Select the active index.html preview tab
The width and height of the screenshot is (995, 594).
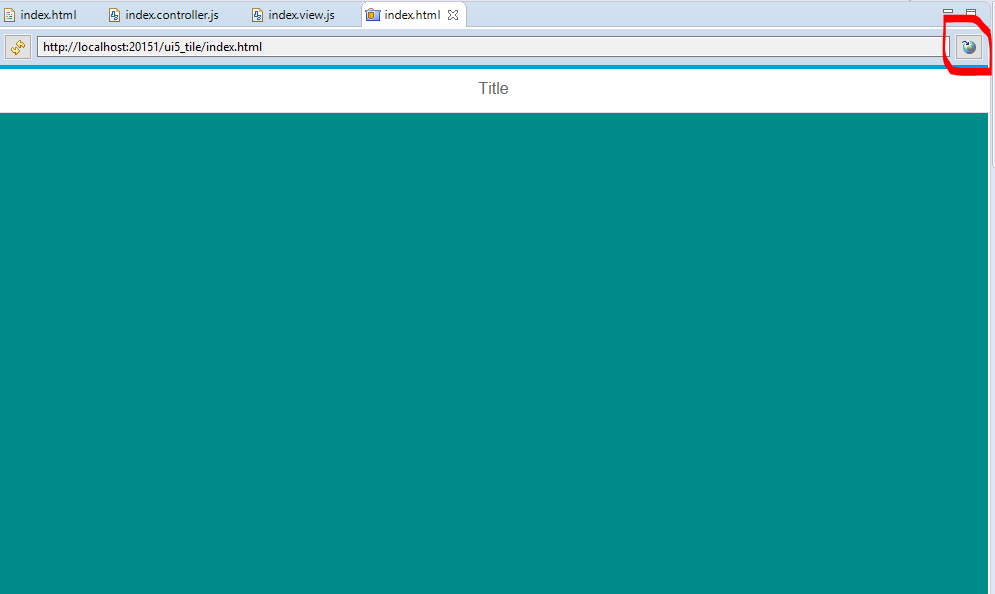pos(412,15)
